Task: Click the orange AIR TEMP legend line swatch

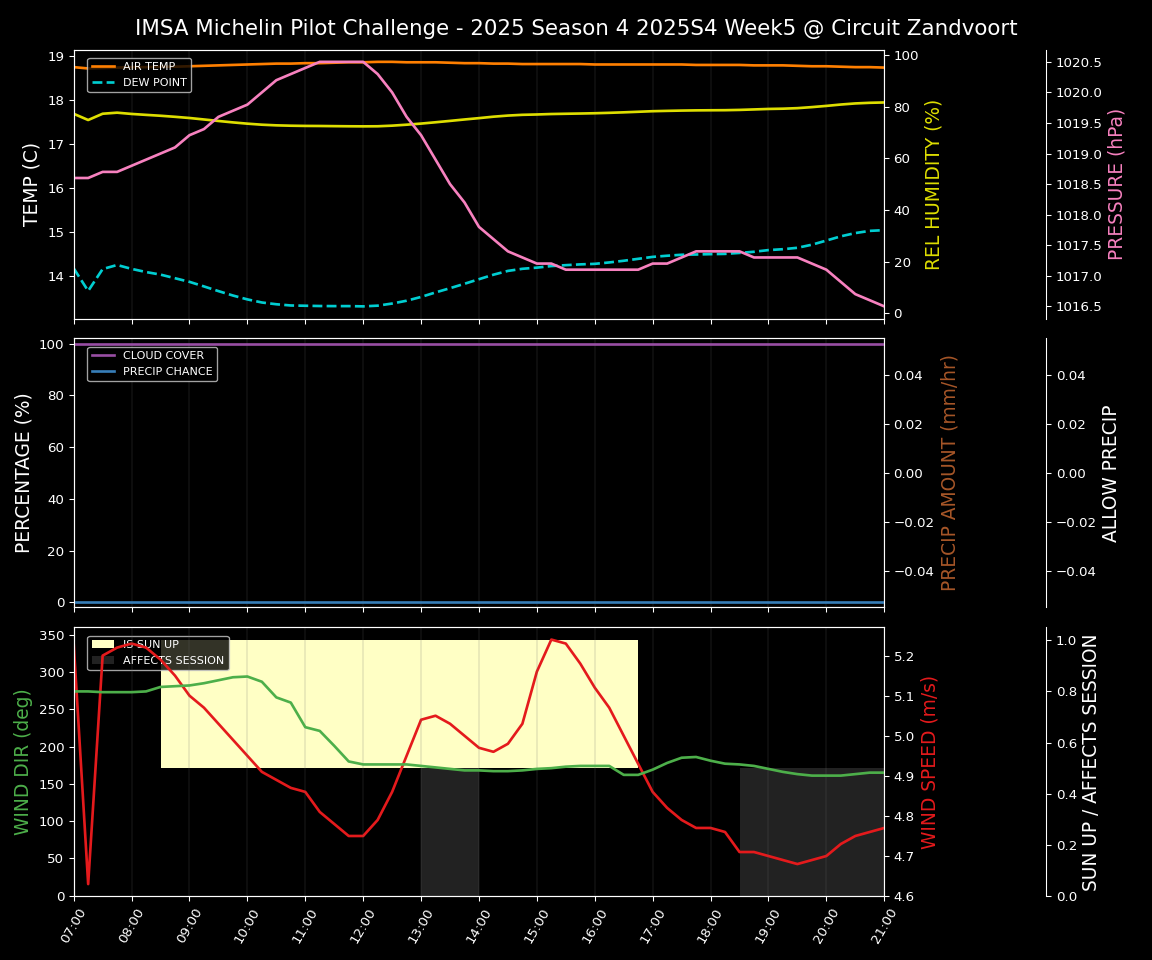Action: [x=104, y=67]
